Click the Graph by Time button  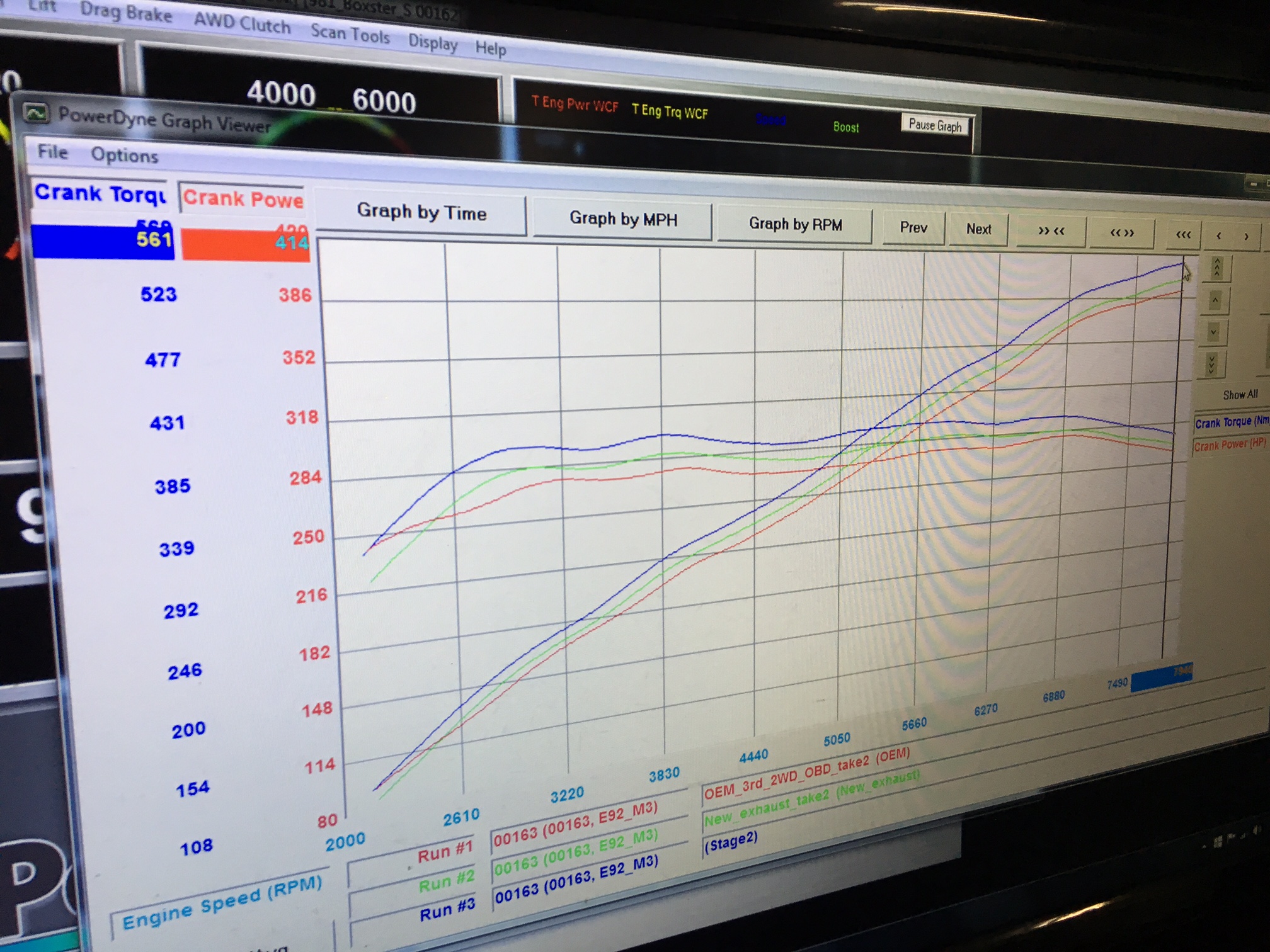point(421,212)
